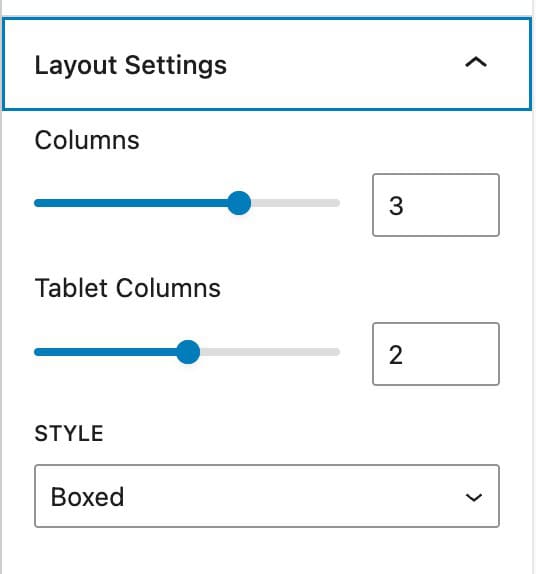Set Columns slider to its maximum end
Screen dimensions: 536x574
click(x=339, y=203)
